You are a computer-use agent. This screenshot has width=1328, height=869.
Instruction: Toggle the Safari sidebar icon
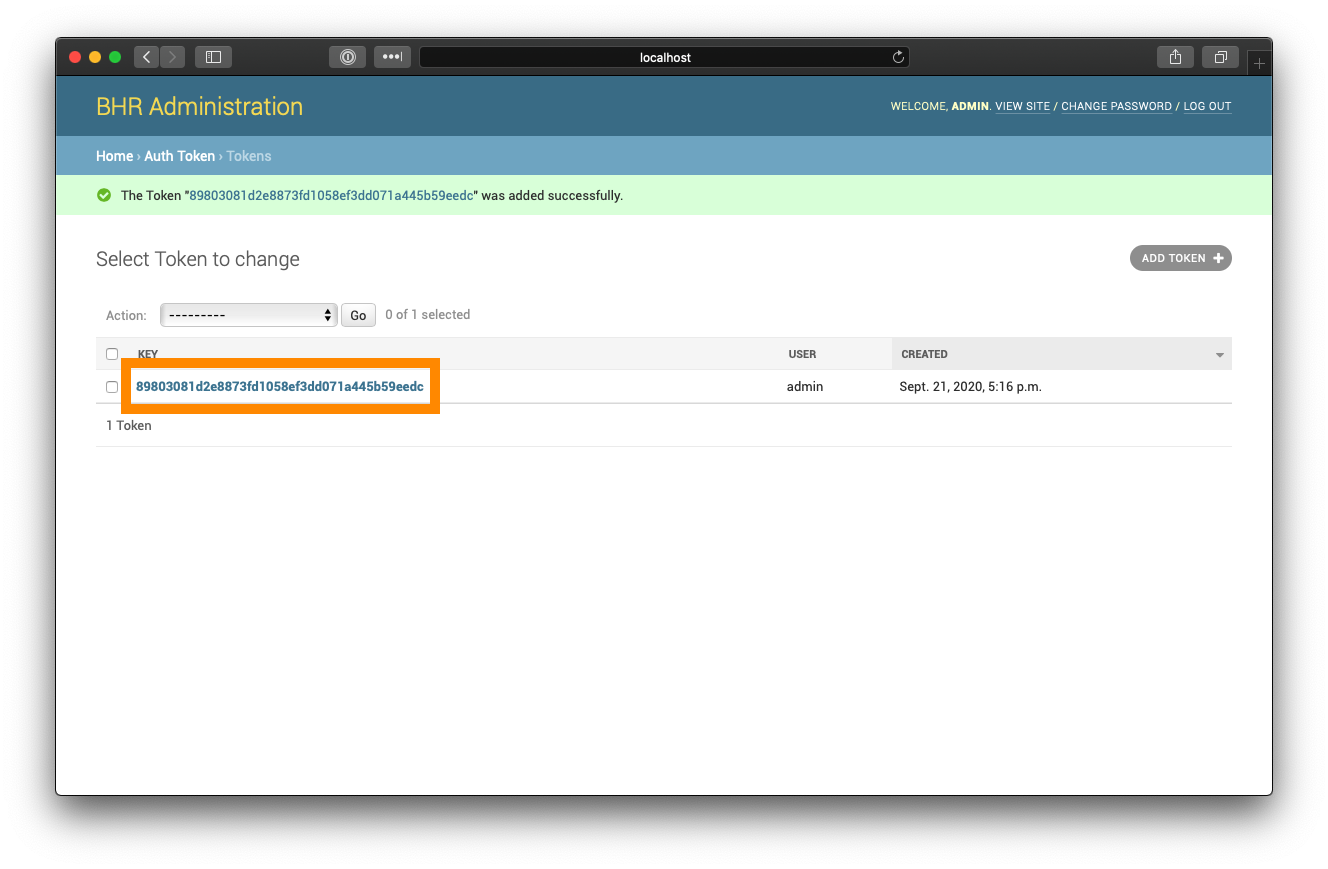click(213, 57)
